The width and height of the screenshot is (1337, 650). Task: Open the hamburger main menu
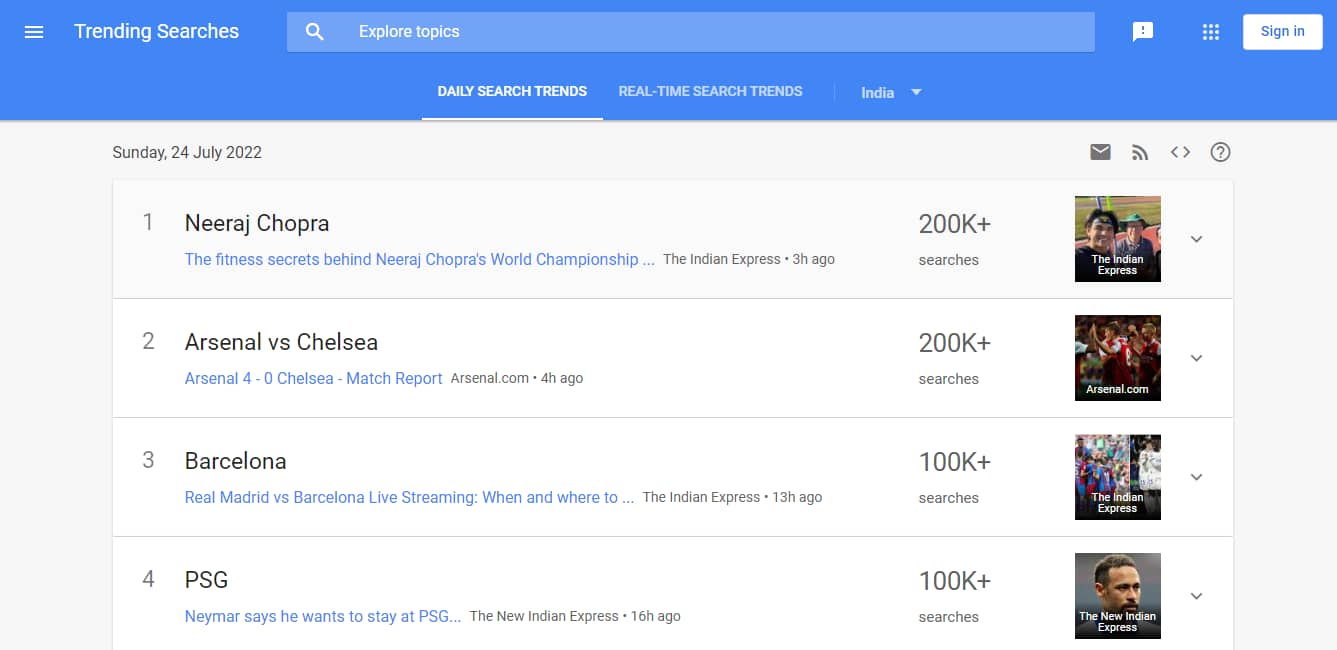coord(34,32)
